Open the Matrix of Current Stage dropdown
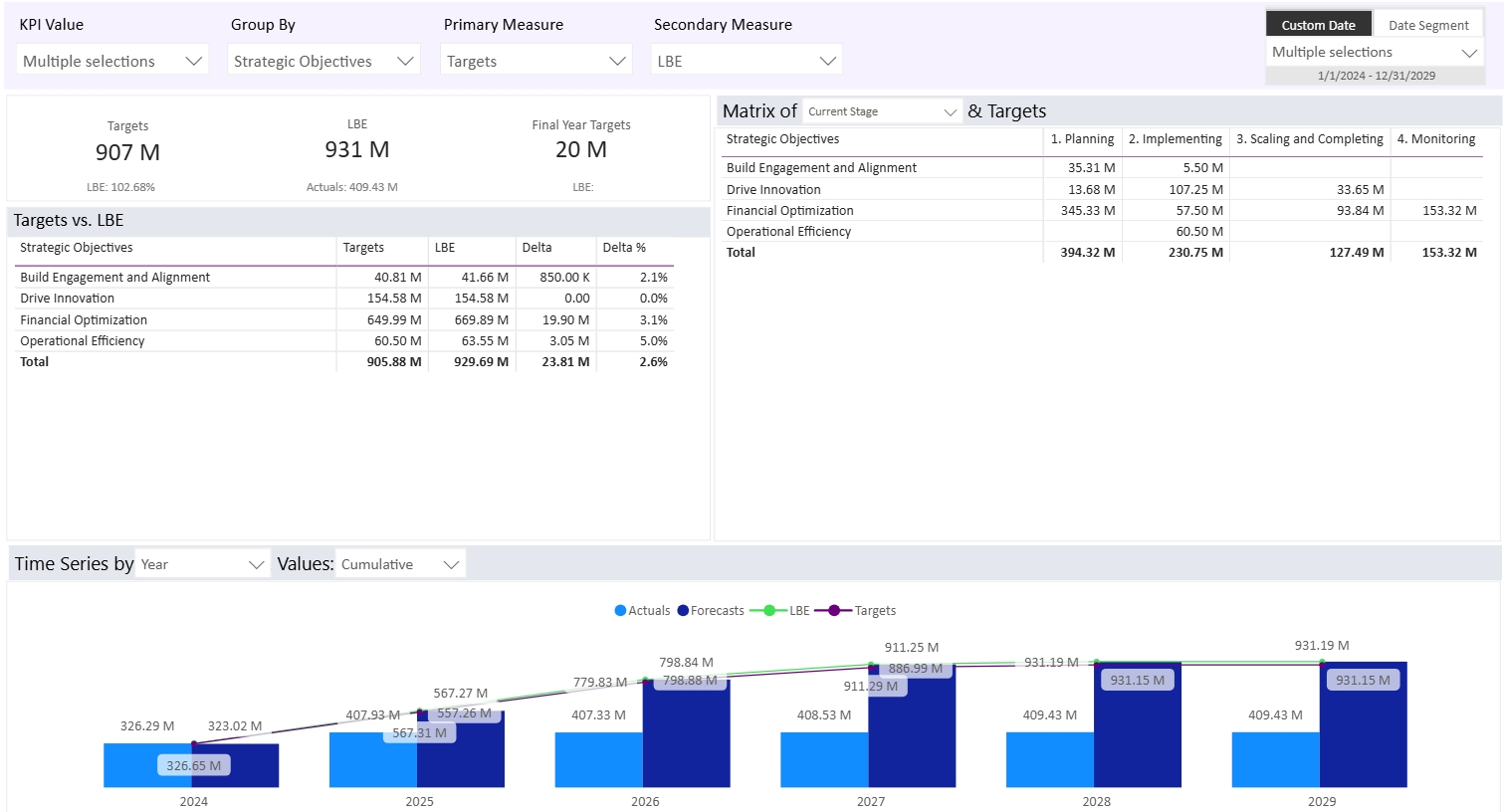1504x812 pixels. [x=882, y=111]
